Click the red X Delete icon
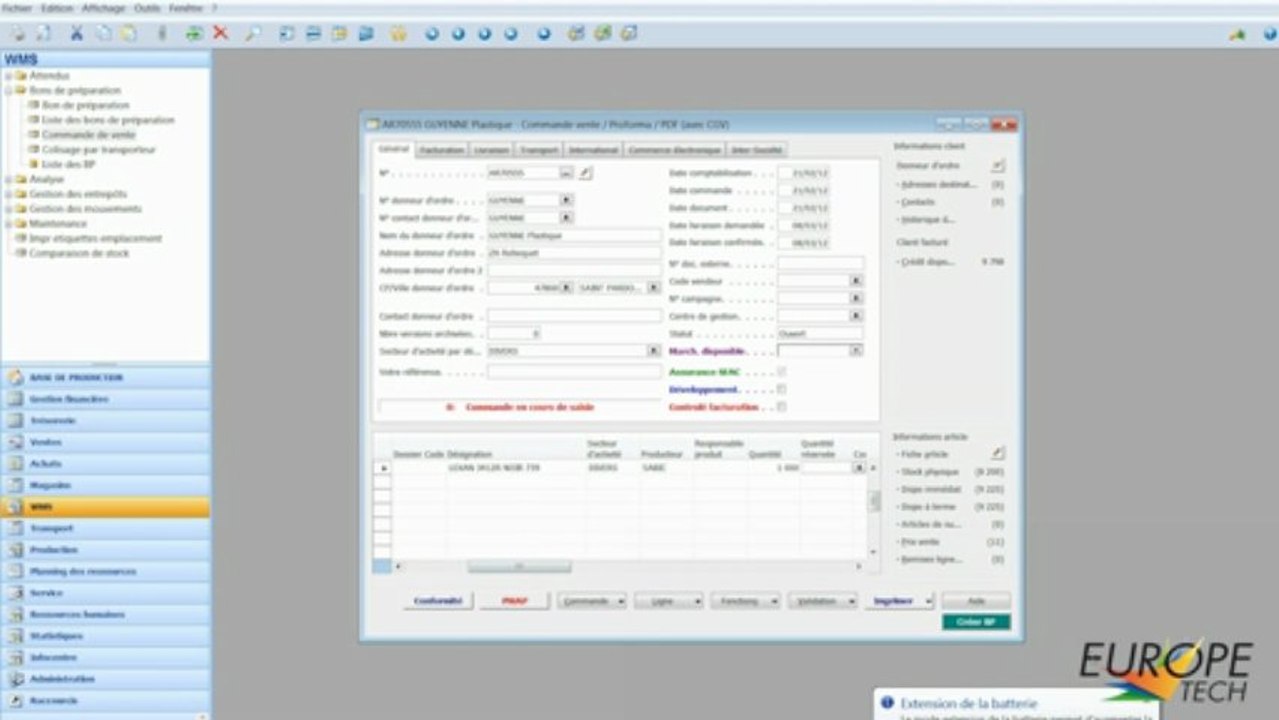This screenshot has width=1279, height=720. [221, 33]
